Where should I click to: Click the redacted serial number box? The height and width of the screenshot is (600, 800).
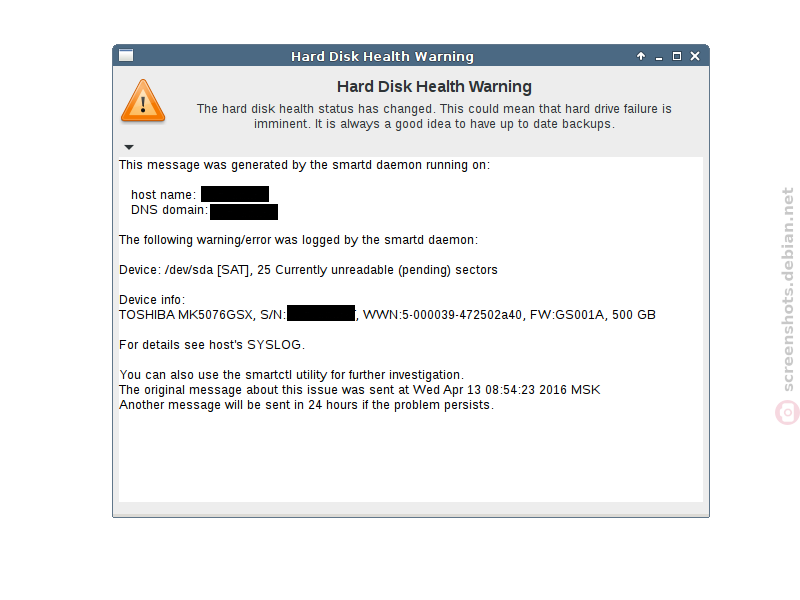pos(321,313)
